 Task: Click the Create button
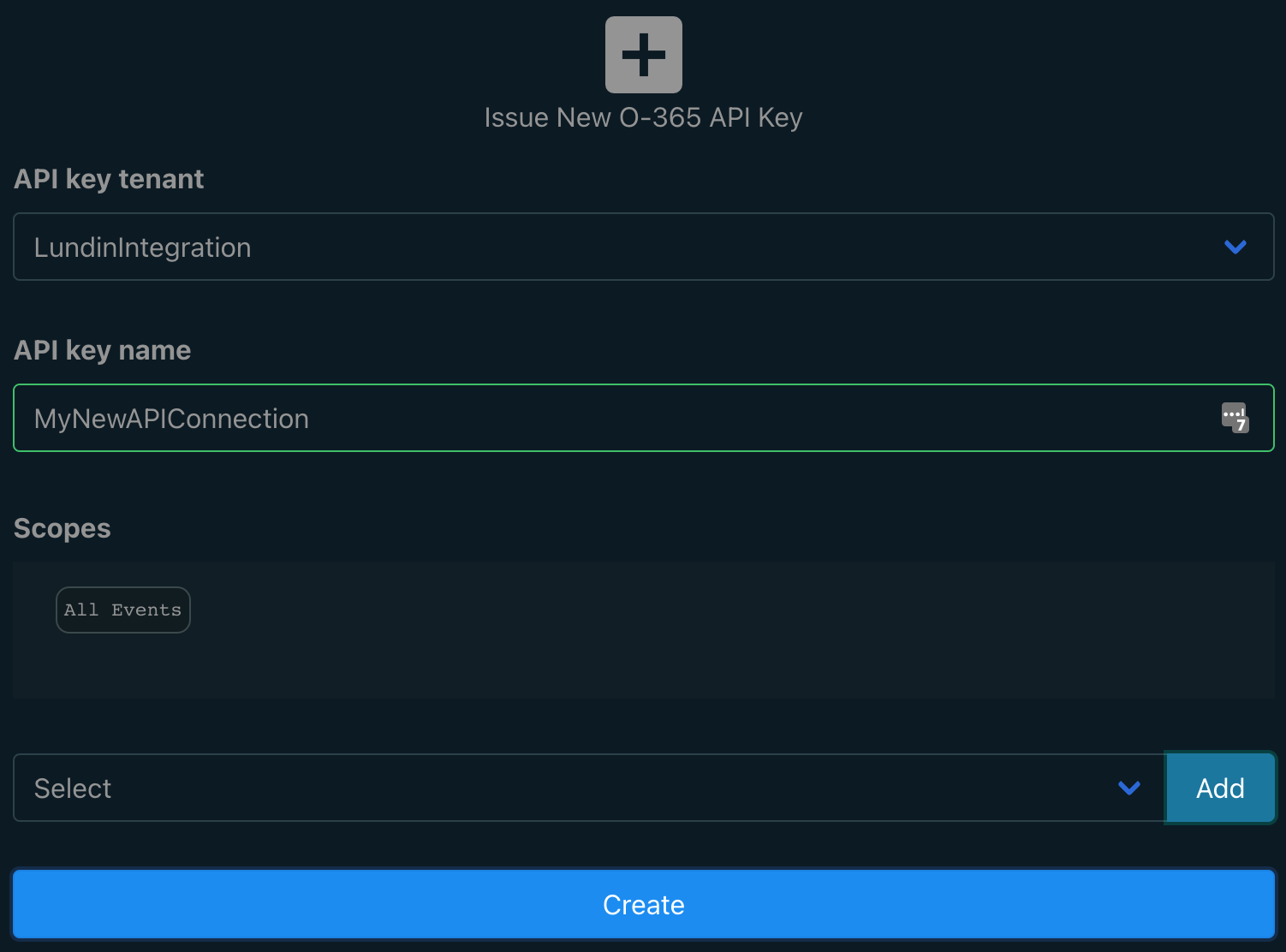pos(644,904)
